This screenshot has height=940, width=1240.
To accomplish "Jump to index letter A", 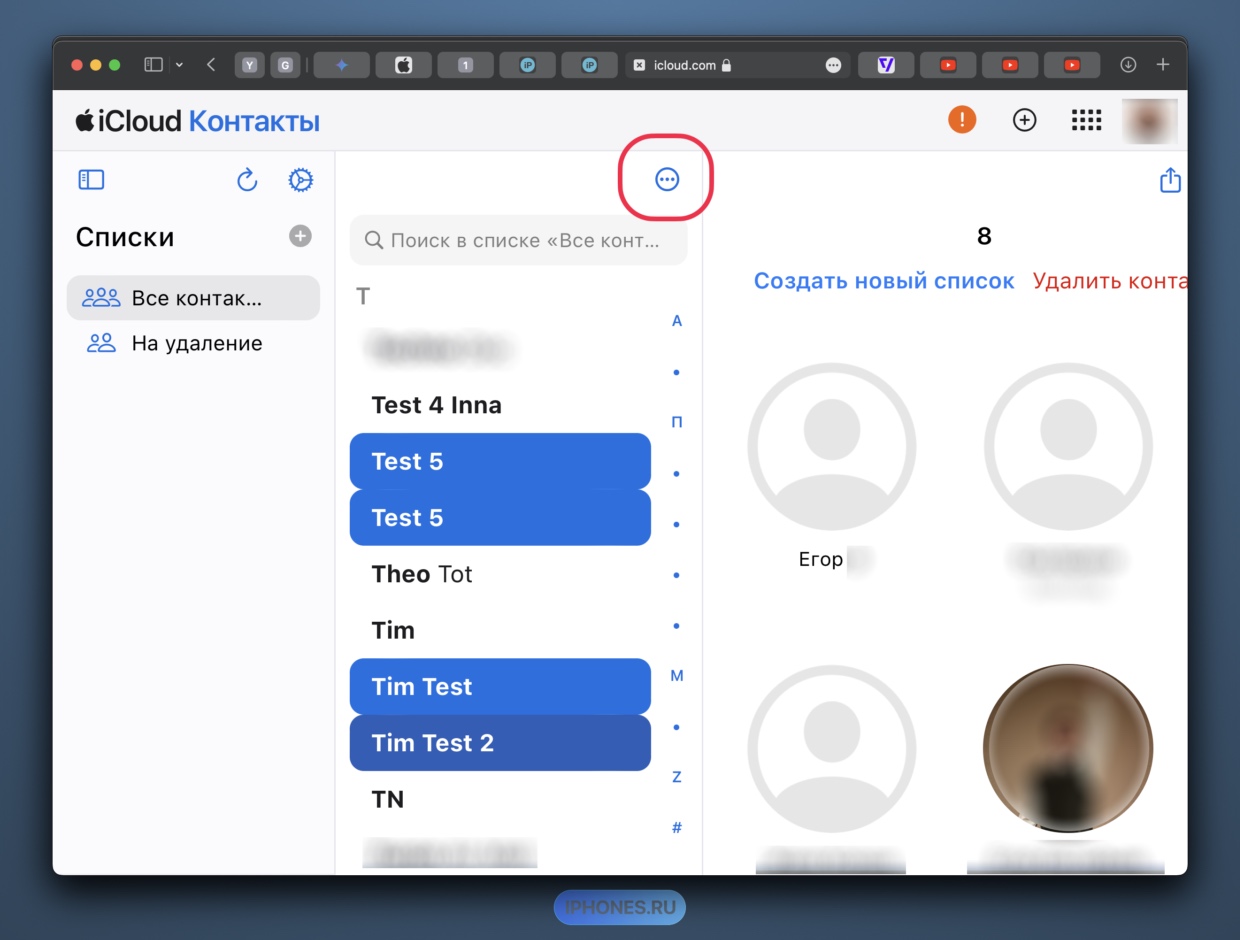I will point(677,321).
